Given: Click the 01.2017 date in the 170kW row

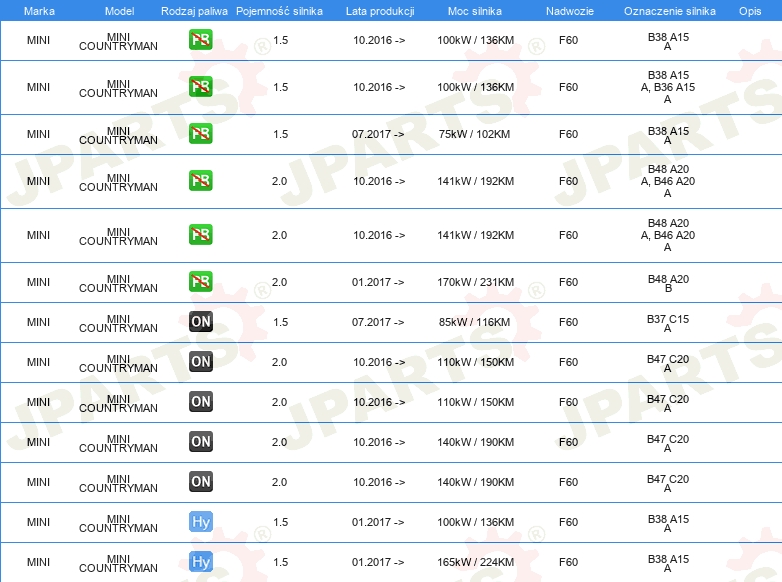Looking at the screenshot, I should [378, 282].
